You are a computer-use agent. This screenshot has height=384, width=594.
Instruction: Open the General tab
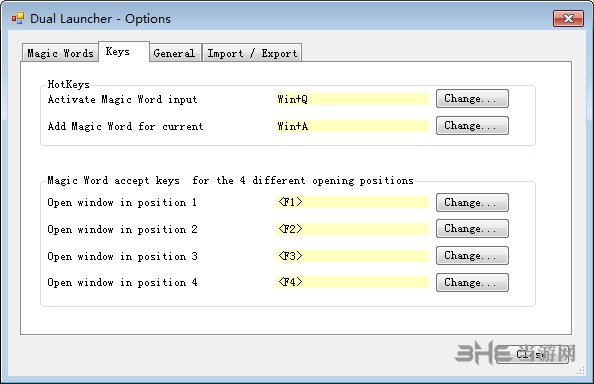pos(175,53)
